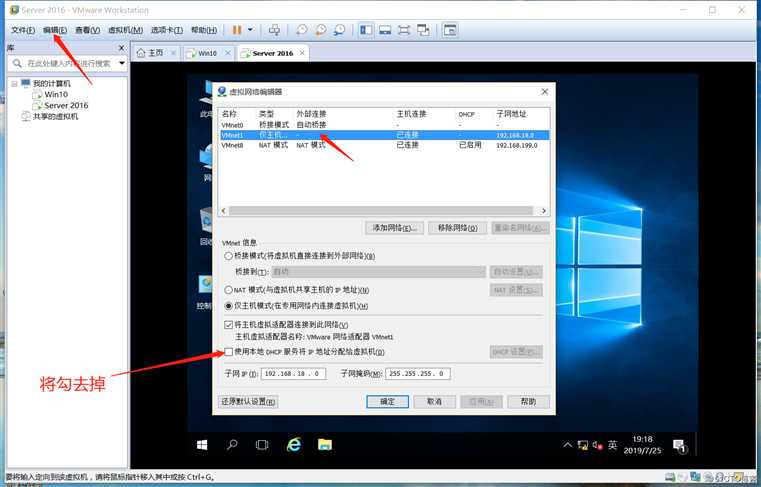Viewport: 761px width, 487px height.
Task: Select the VMnet0 row in network list
Action: coord(384,125)
